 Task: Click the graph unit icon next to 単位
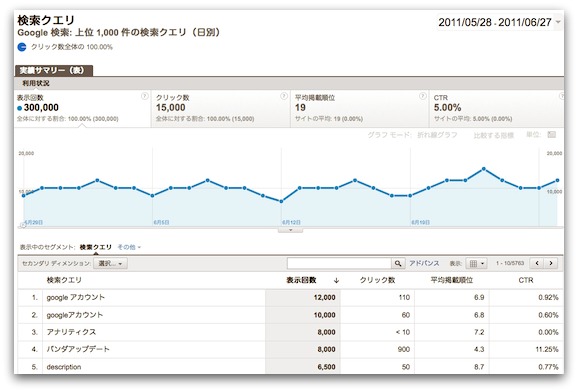(x=551, y=135)
